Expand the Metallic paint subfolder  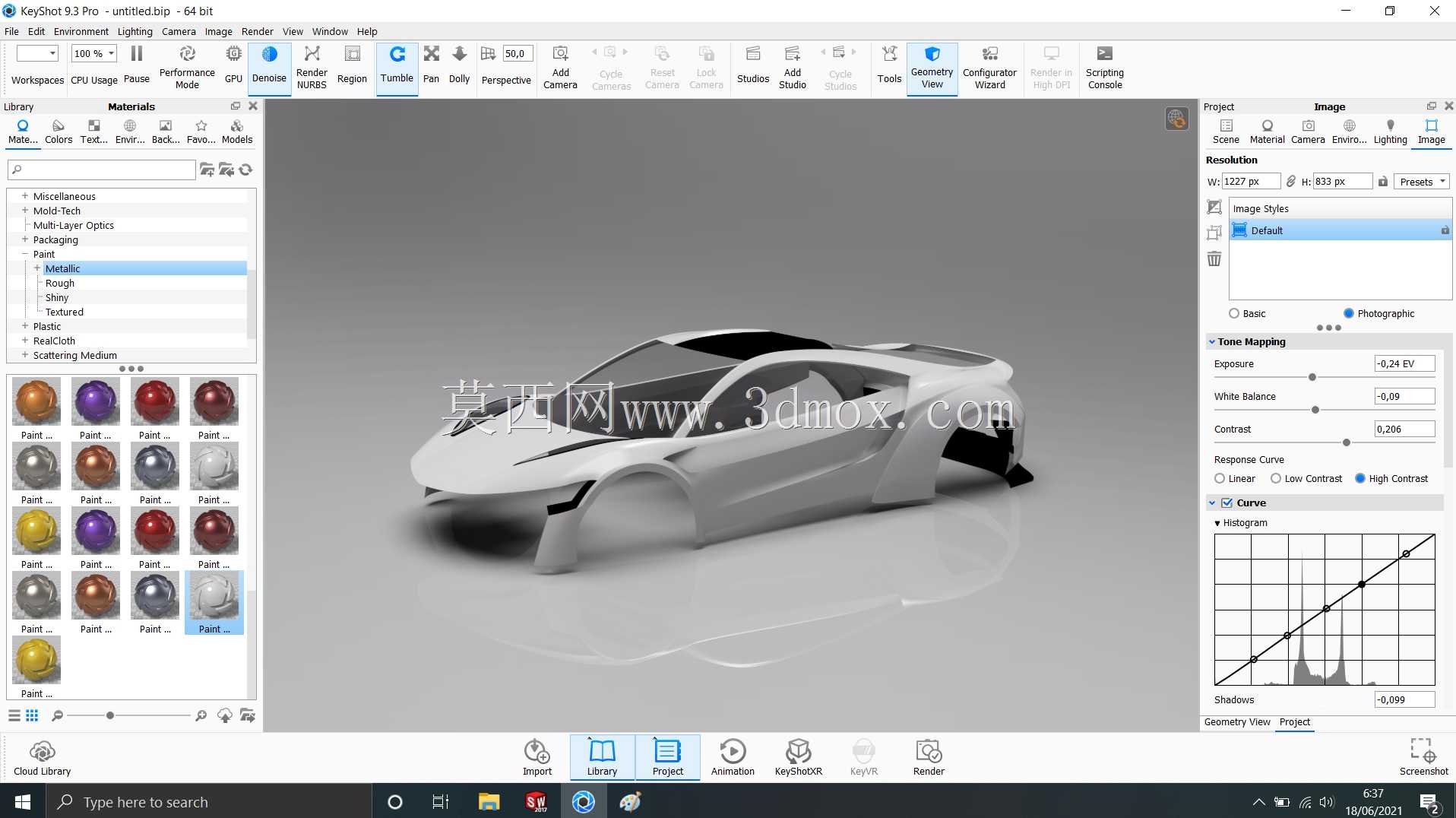click(37, 268)
